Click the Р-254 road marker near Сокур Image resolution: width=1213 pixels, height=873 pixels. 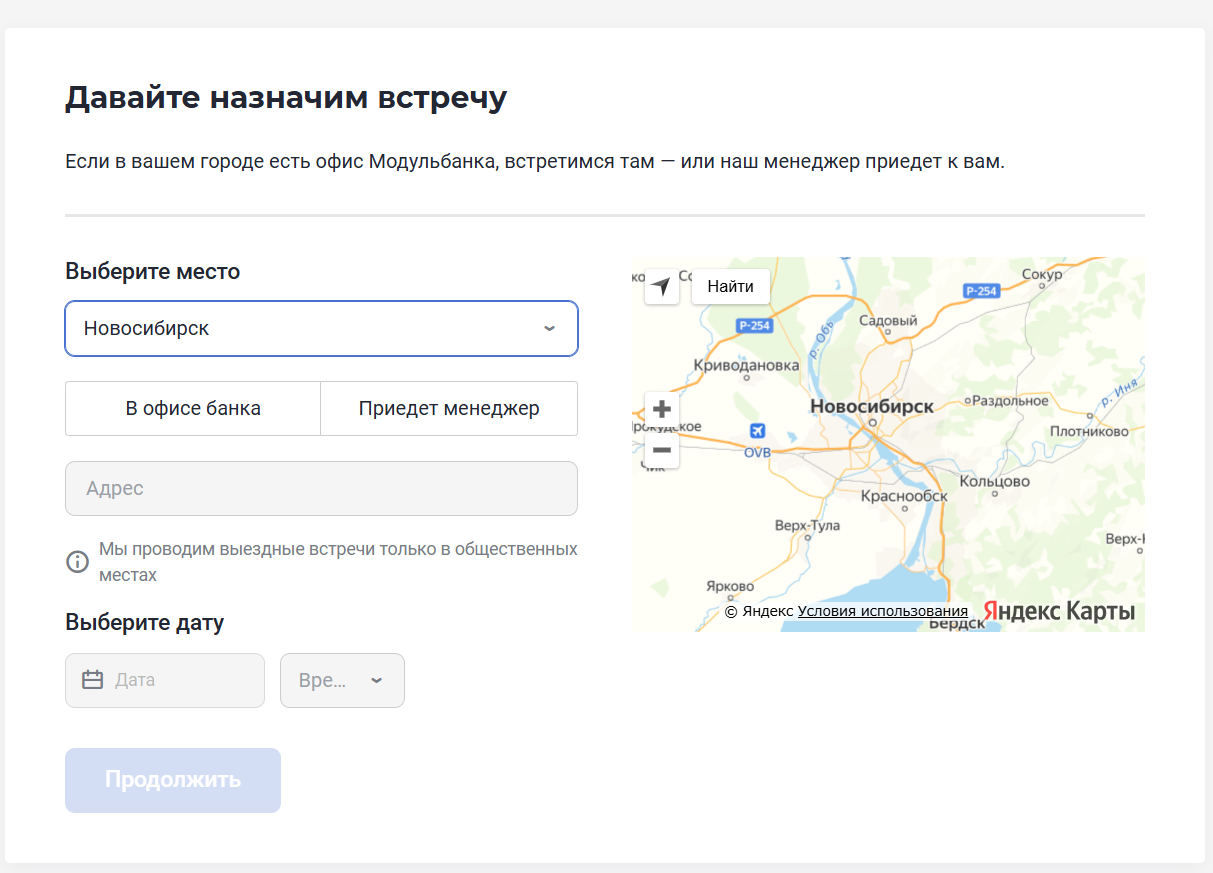click(x=982, y=291)
